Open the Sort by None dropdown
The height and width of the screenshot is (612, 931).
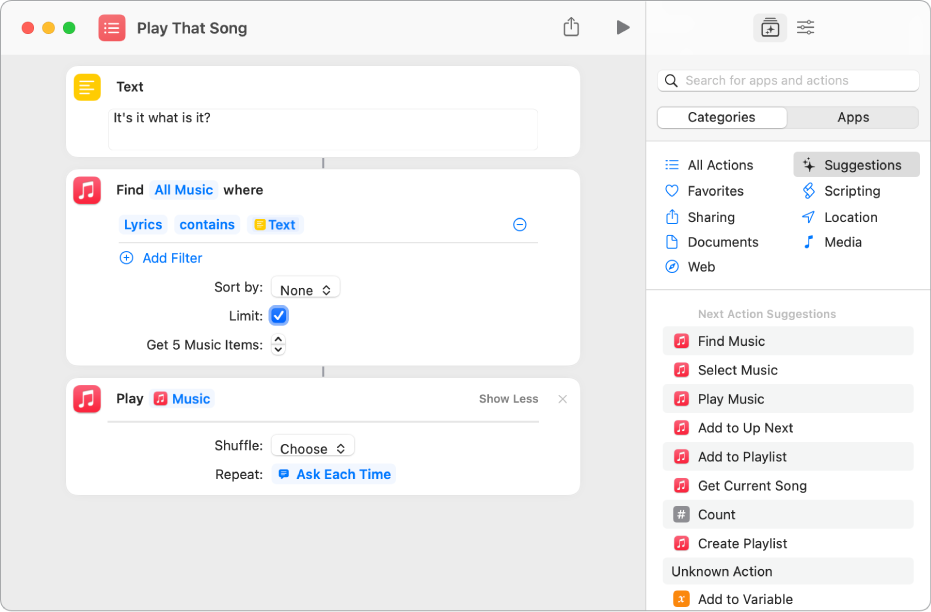click(x=305, y=288)
